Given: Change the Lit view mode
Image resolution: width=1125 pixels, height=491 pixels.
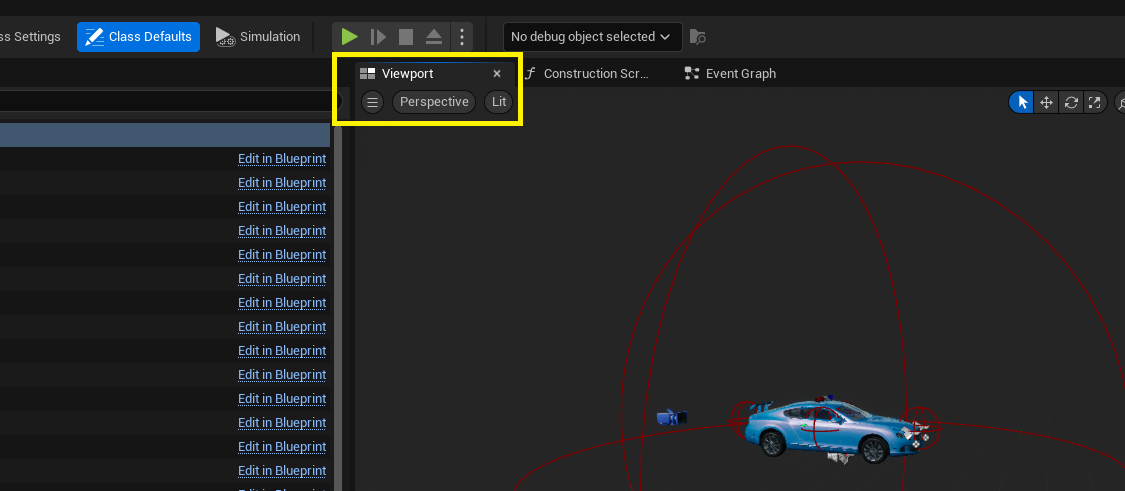Looking at the screenshot, I should point(499,102).
